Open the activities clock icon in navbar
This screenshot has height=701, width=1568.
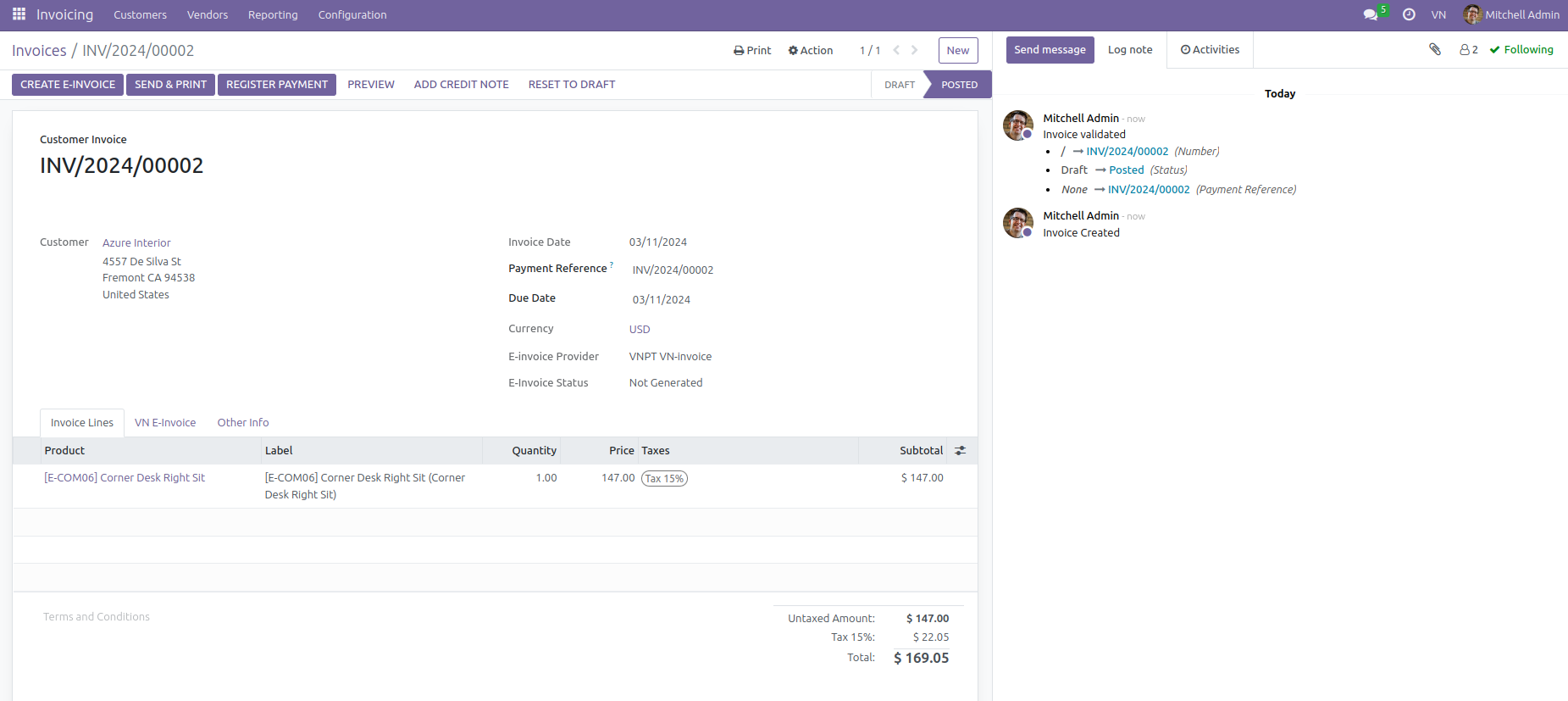pyautogui.click(x=1409, y=14)
